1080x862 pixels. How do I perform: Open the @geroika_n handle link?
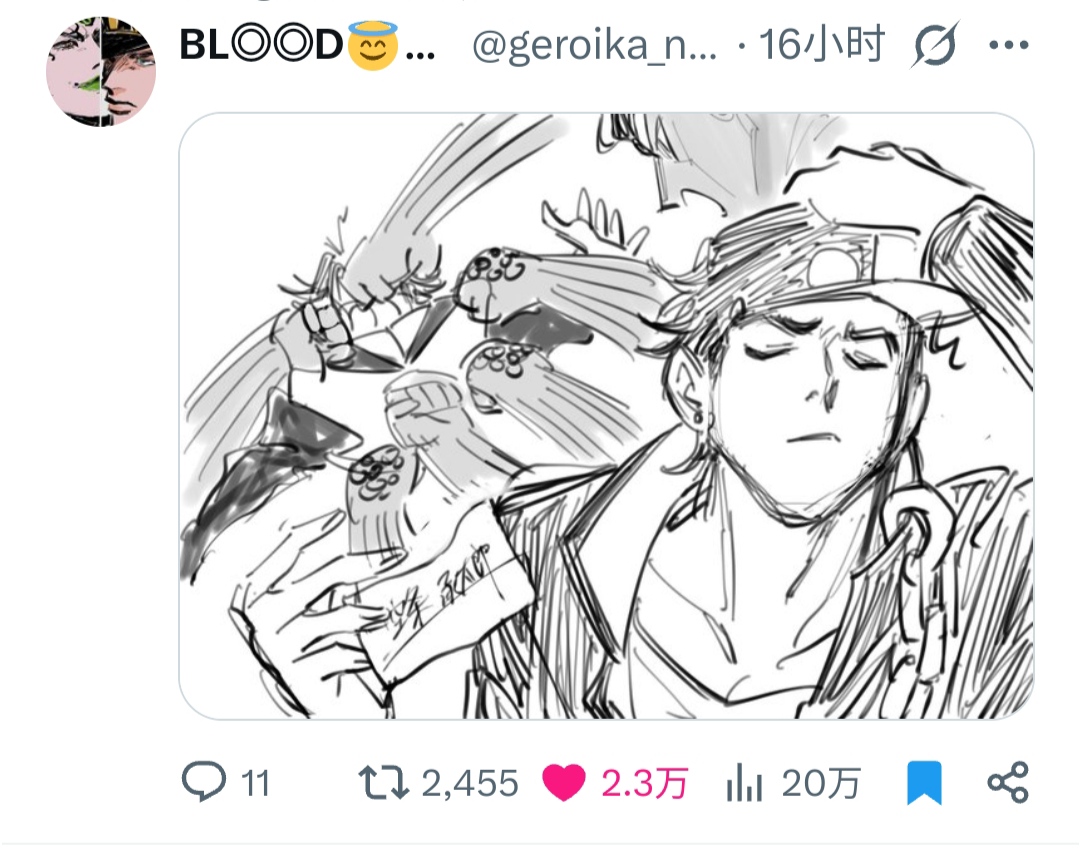click(594, 45)
